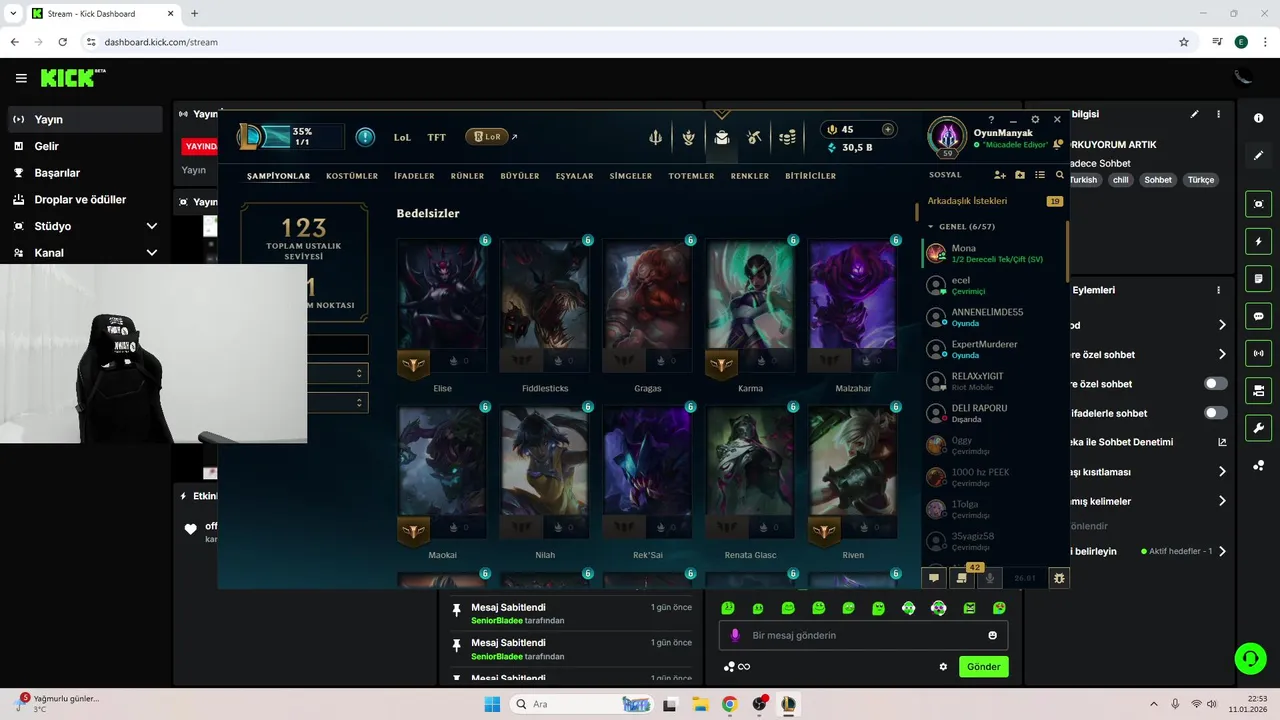Open League chat bubble icon

tap(934, 578)
